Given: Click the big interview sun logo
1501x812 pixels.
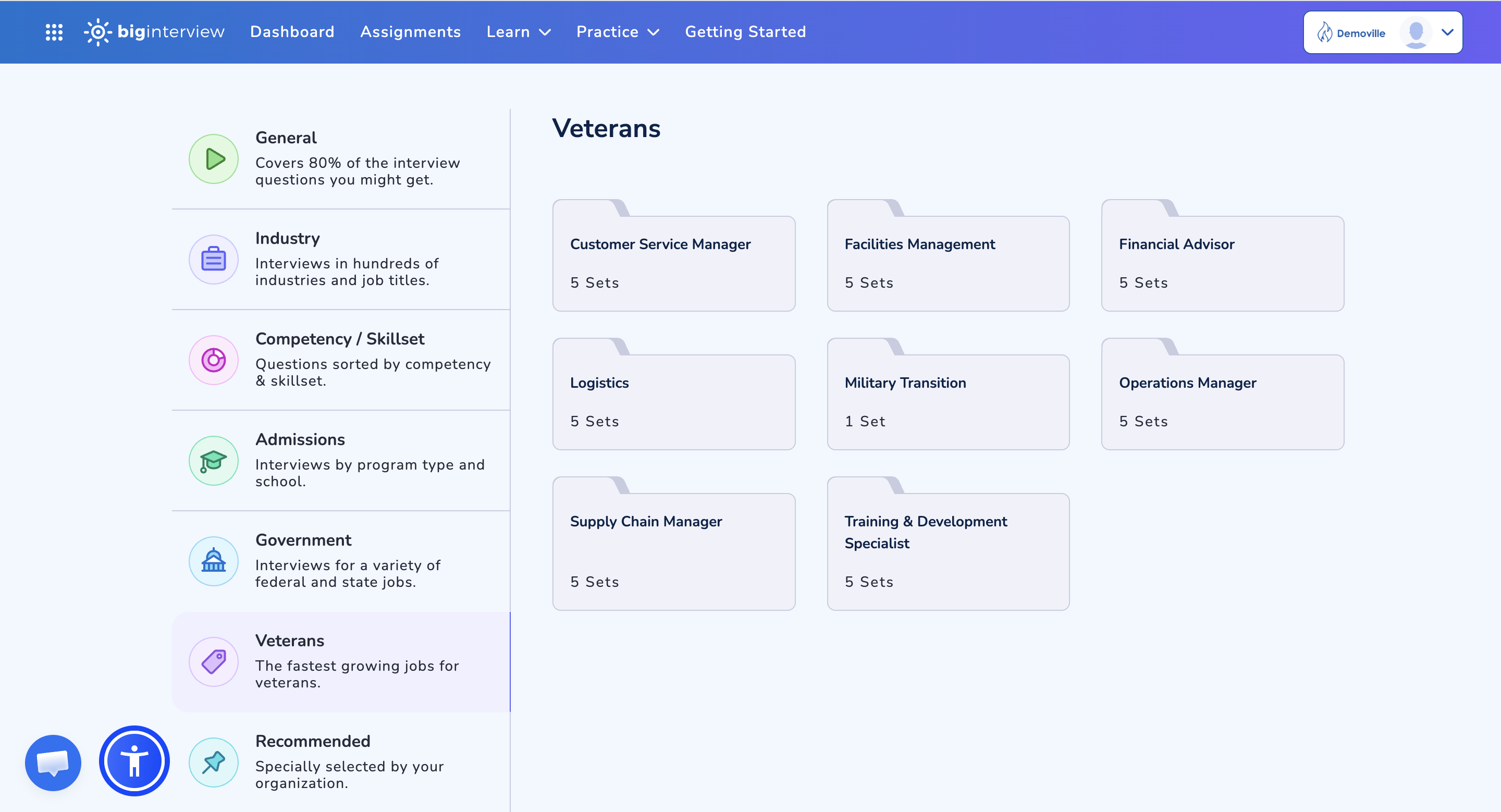Looking at the screenshot, I should (98, 32).
